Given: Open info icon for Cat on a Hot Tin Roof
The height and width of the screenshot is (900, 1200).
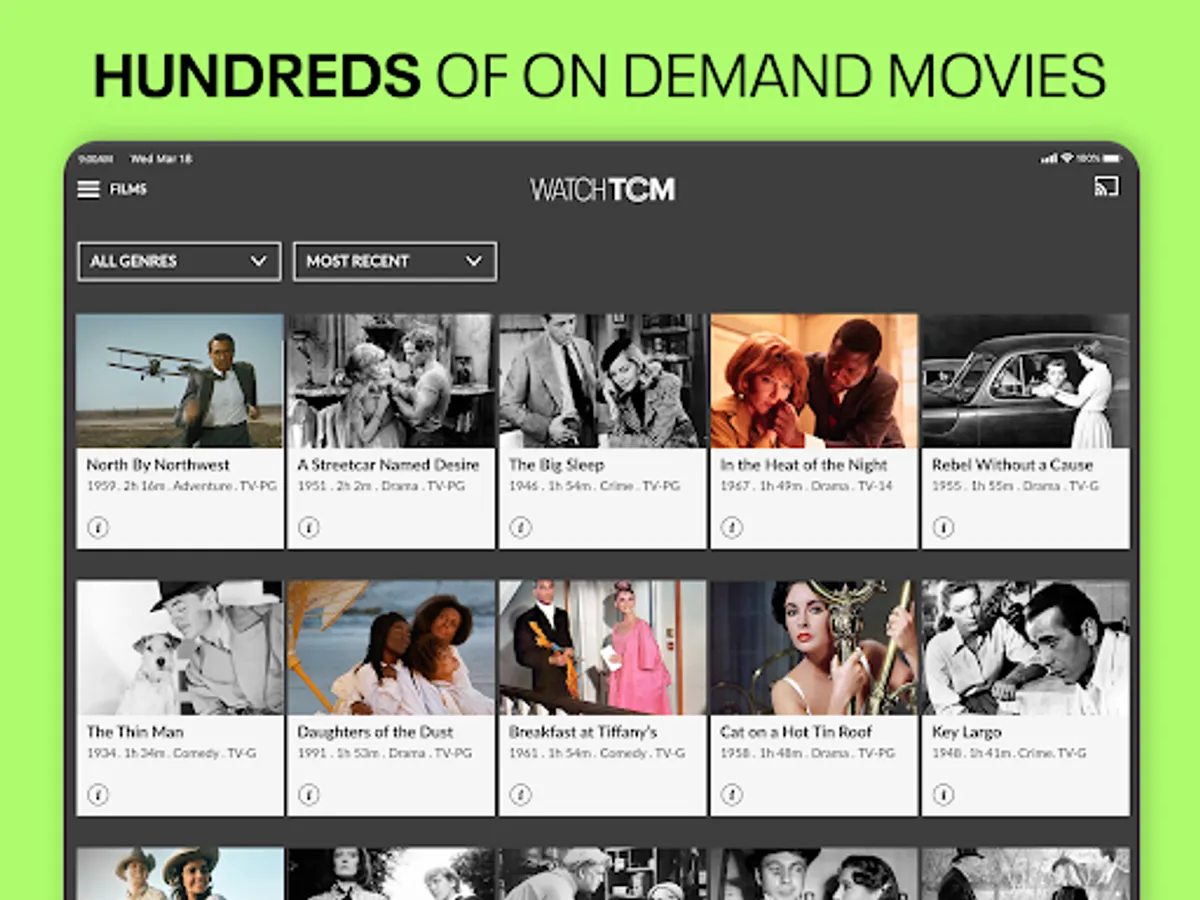Looking at the screenshot, I should point(732,794).
